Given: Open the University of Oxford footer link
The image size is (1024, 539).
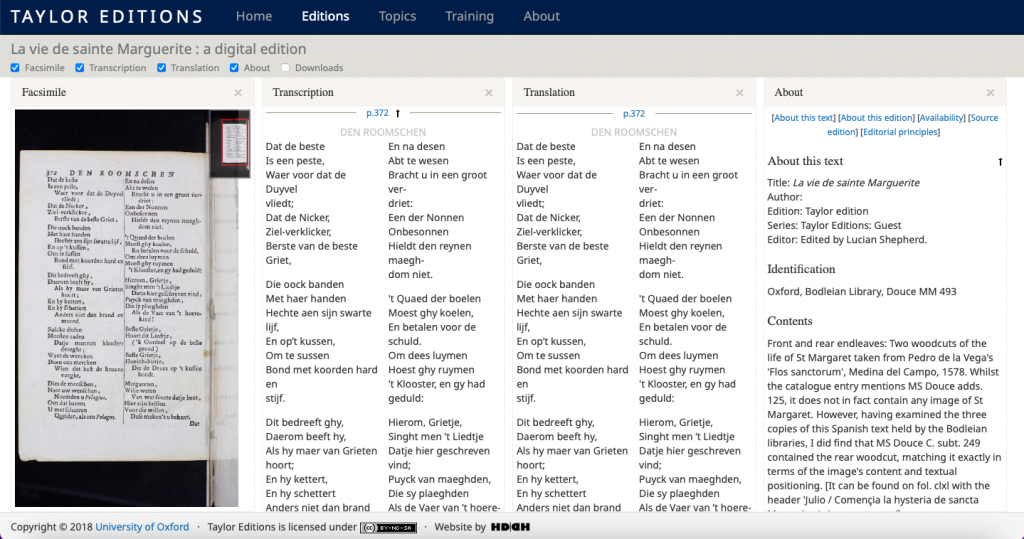Looking at the screenshot, I should tap(142, 527).
